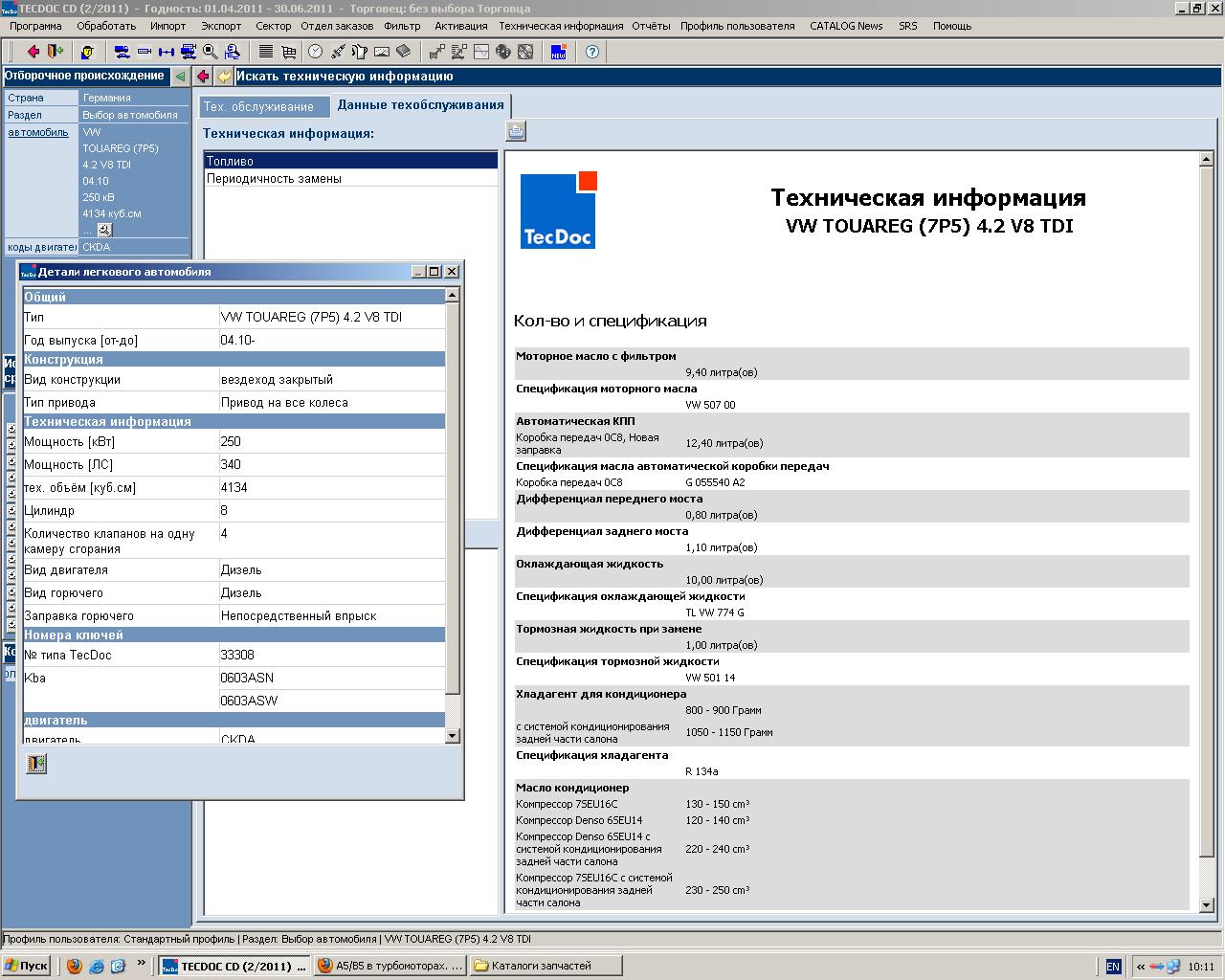Click the Kba value 0603ASN
1225x980 pixels.
point(247,678)
